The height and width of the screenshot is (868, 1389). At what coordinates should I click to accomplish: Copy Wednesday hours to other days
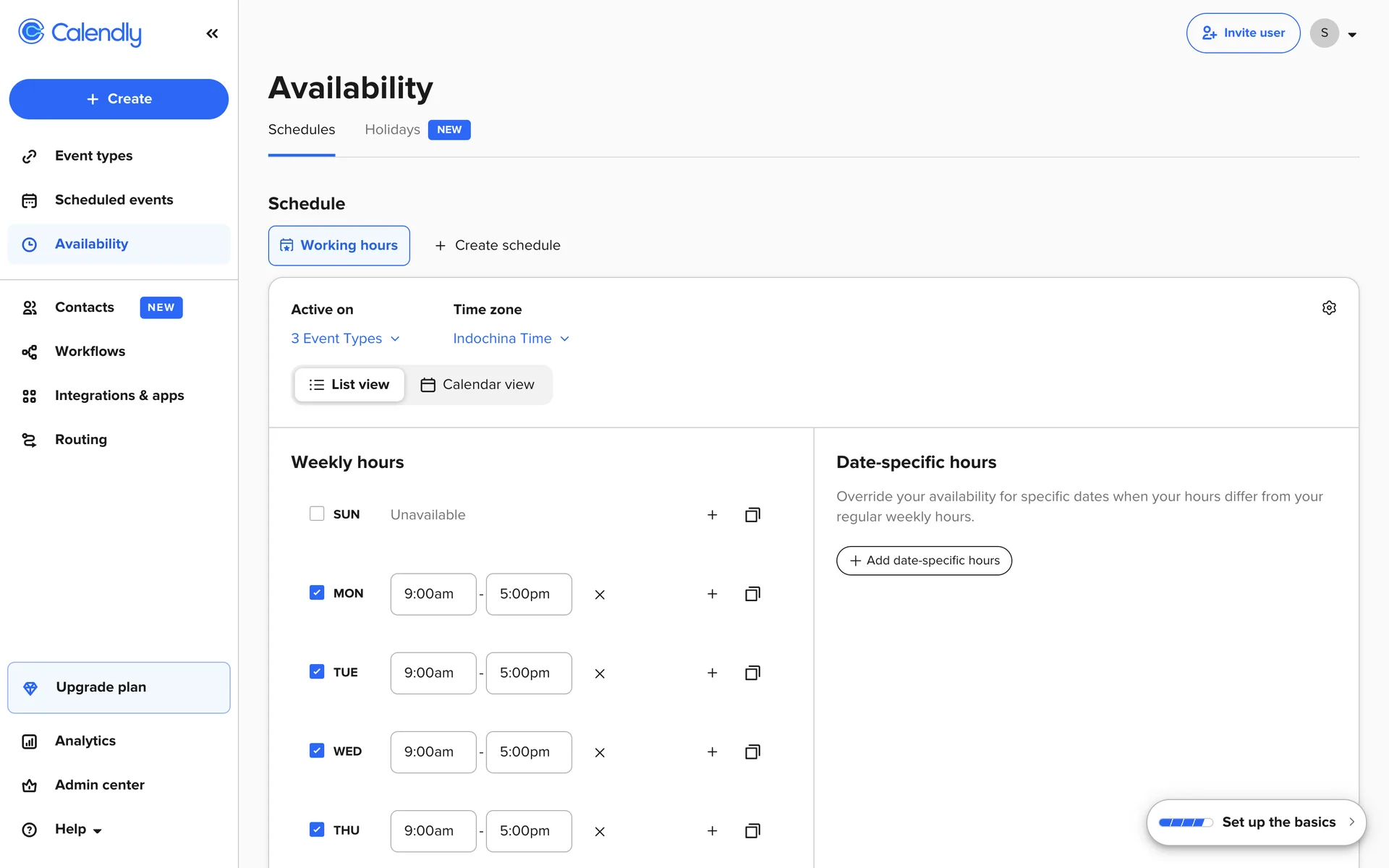(752, 752)
